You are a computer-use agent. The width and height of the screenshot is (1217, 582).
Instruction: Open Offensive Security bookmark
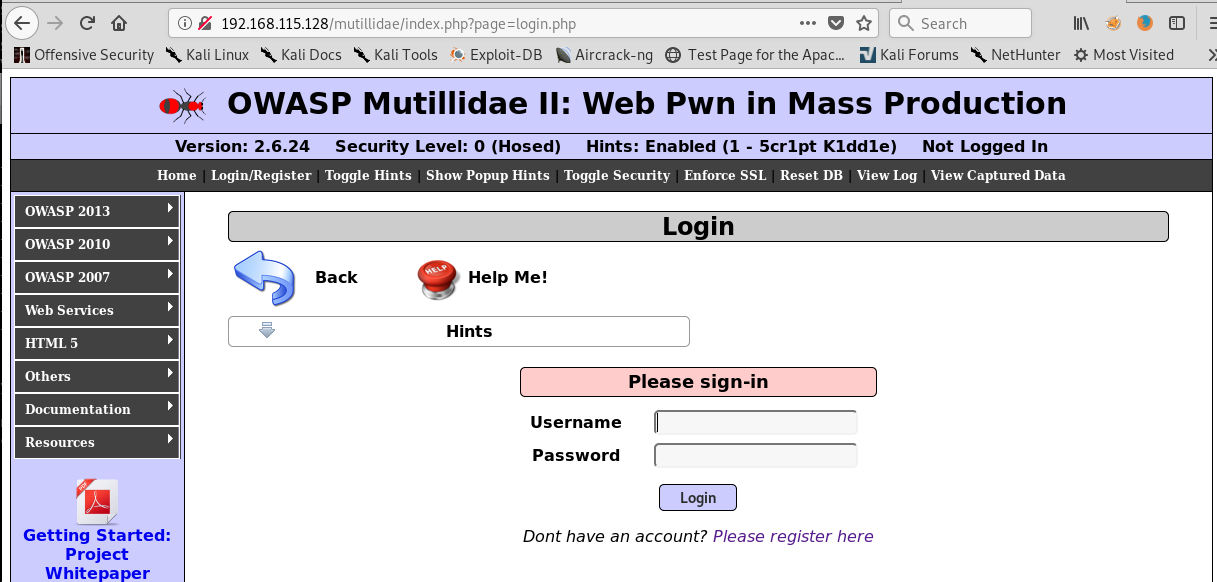(x=84, y=55)
